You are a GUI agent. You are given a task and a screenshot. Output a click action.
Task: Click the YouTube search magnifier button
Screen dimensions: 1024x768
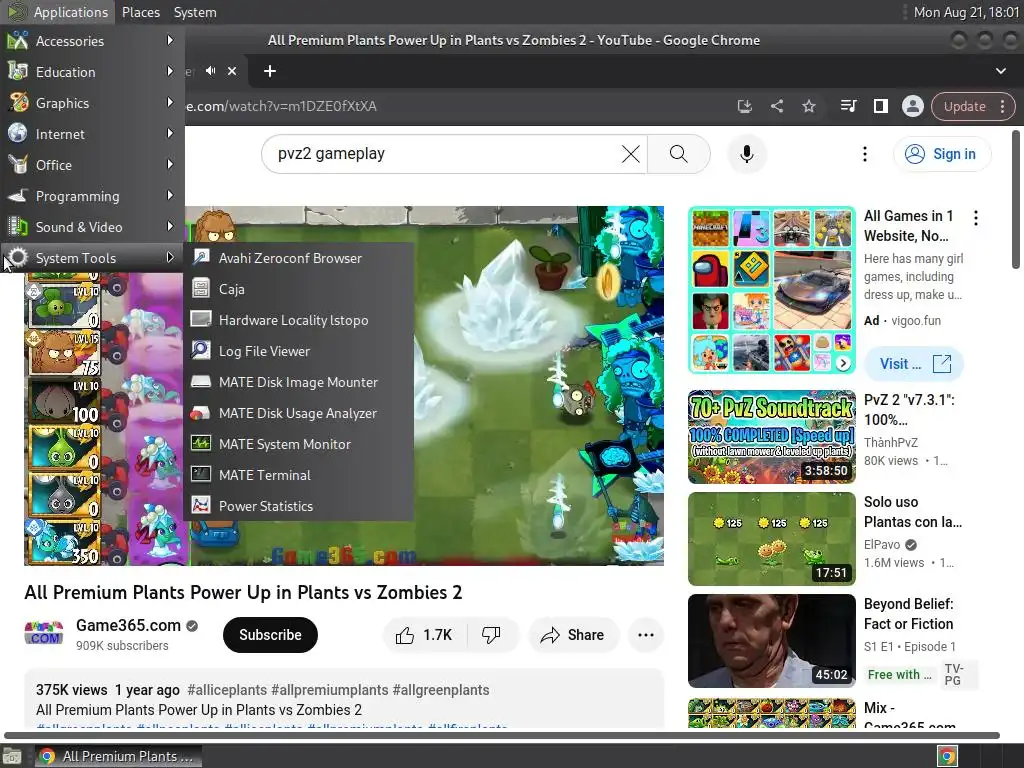point(679,154)
